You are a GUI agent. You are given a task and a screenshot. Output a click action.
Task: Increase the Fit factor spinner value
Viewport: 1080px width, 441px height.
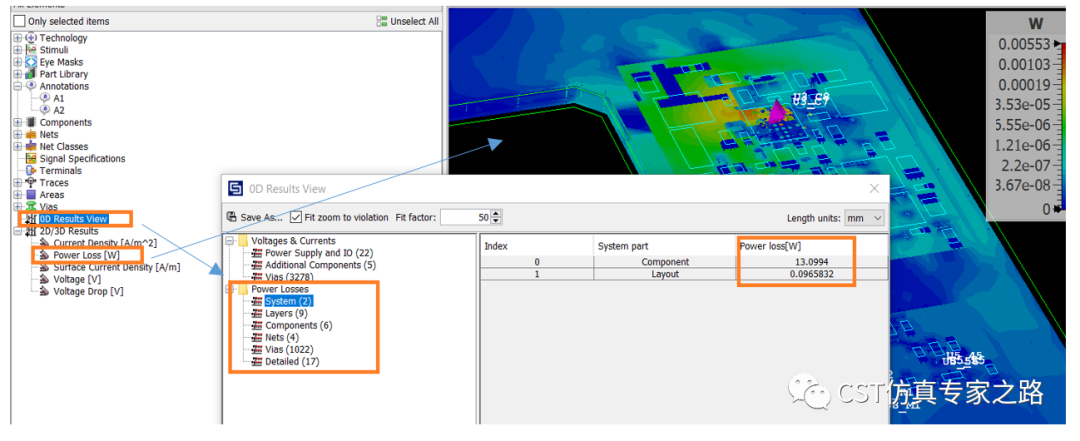(x=497, y=214)
